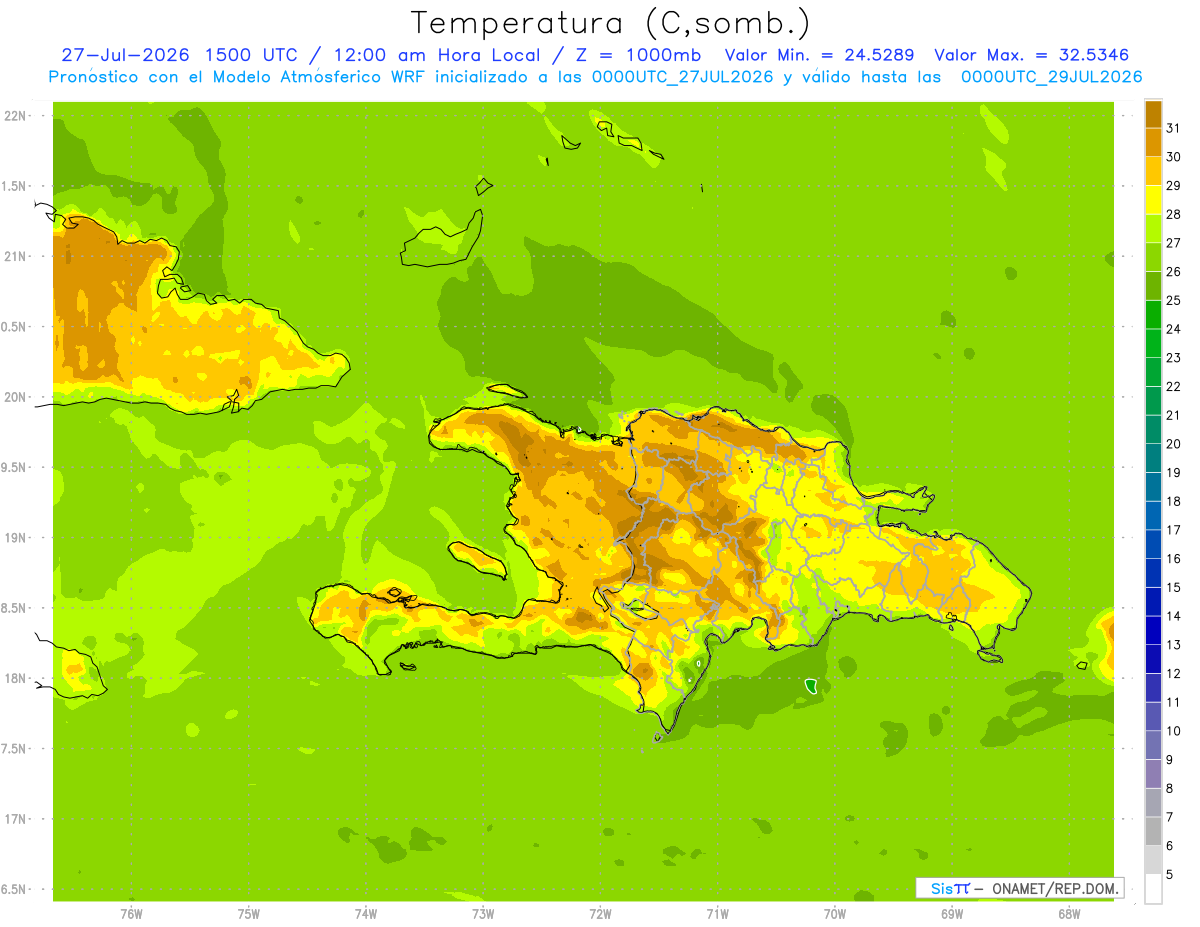The image size is (1200, 927).
Task: Click the "SisTT – ONAMET/REP.DOM." credit label
Action: [1019, 888]
